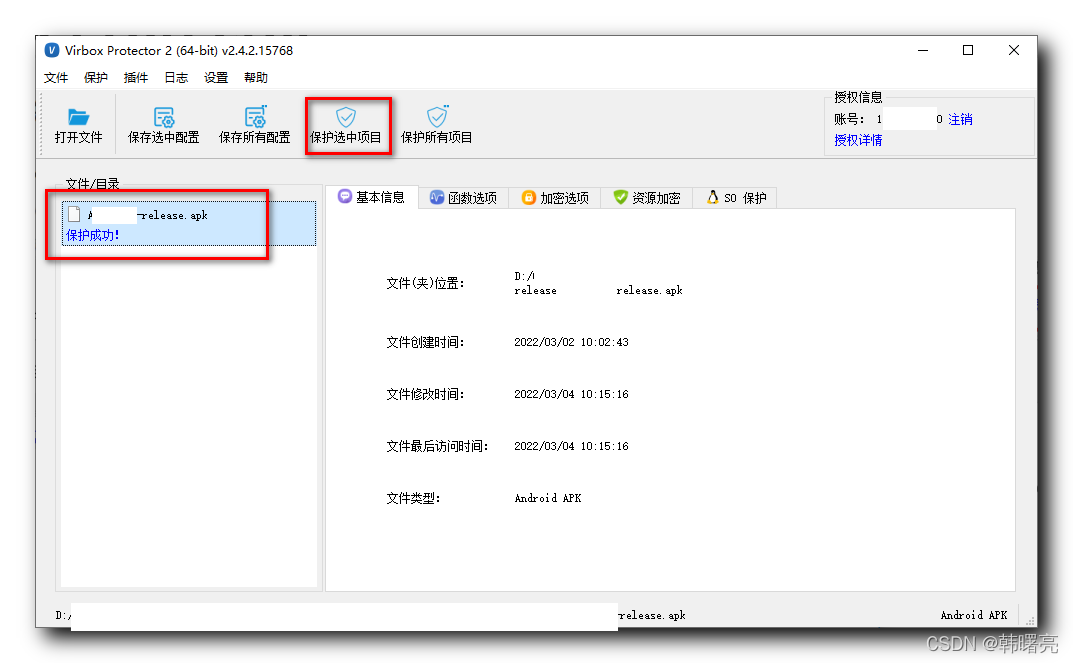Click the 文件修改时间 label
The image size is (1073, 663).
425,394
